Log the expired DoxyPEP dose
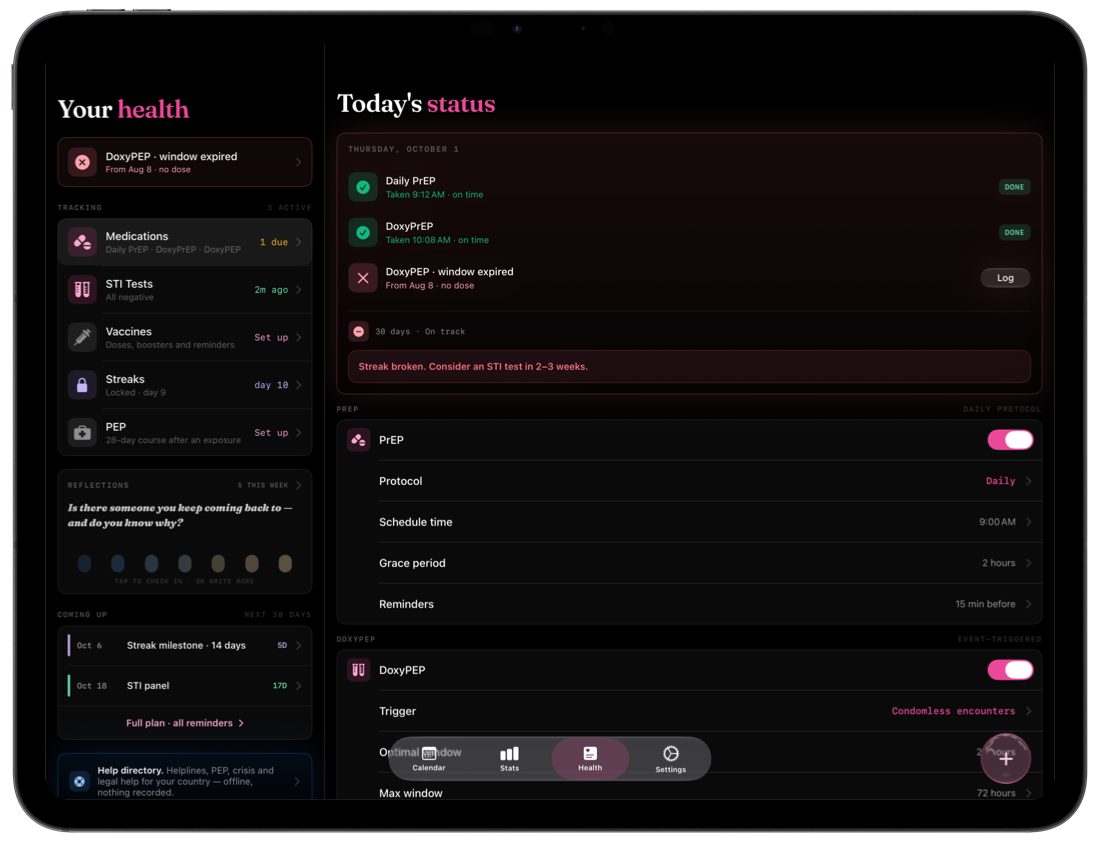The image size is (1100, 843). pyautogui.click(x=1005, y=278)
